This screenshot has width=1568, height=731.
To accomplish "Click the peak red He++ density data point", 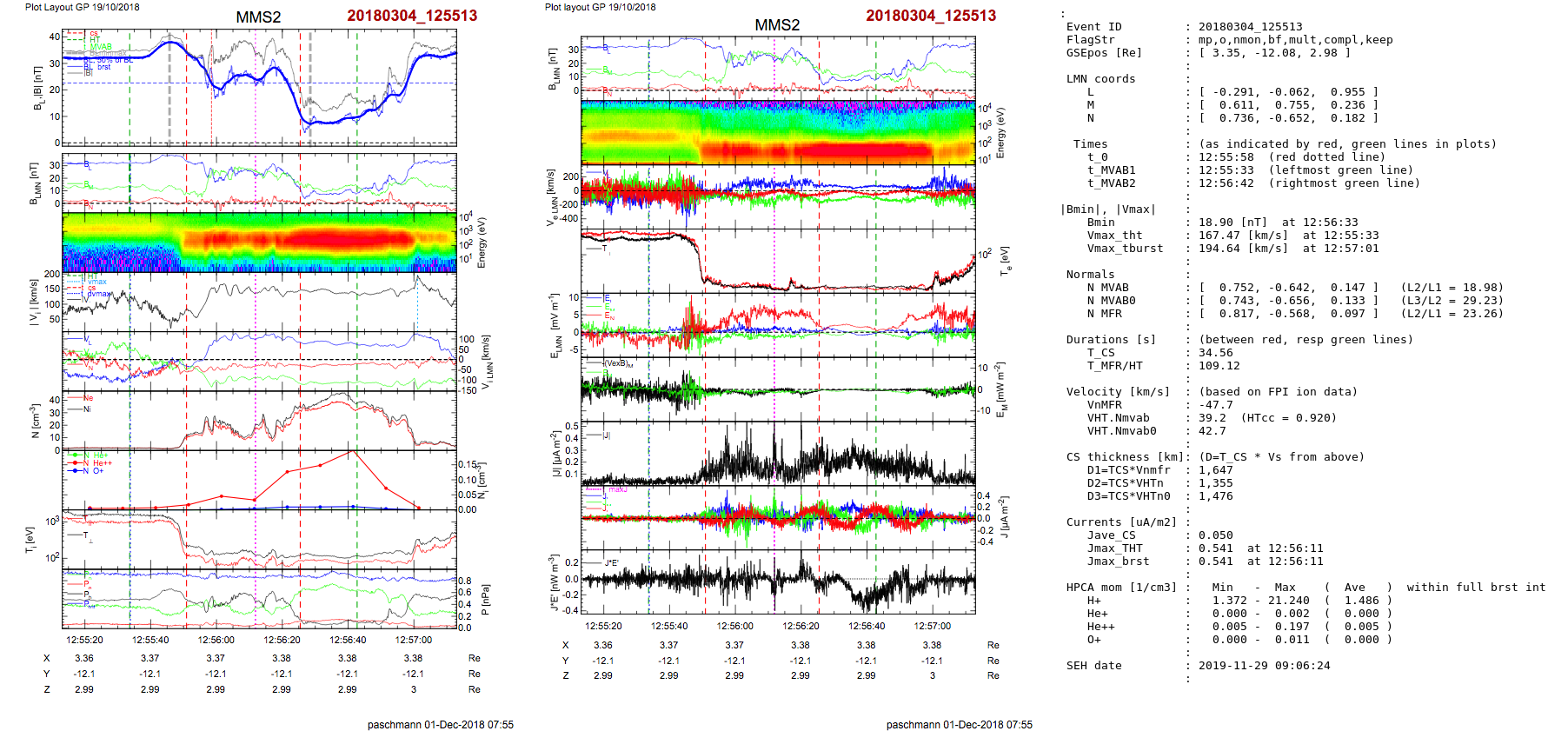I will [352, 452].
